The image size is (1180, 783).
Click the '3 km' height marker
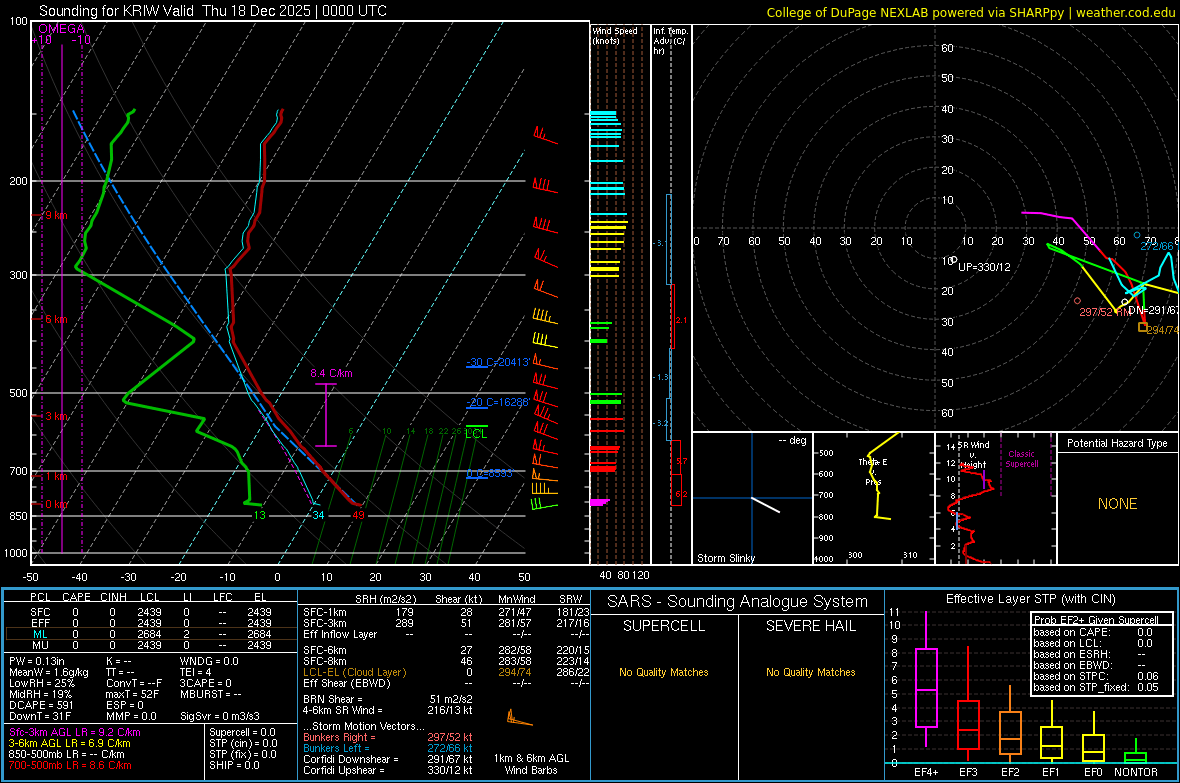pyautogui.click(x=56, y=416)
